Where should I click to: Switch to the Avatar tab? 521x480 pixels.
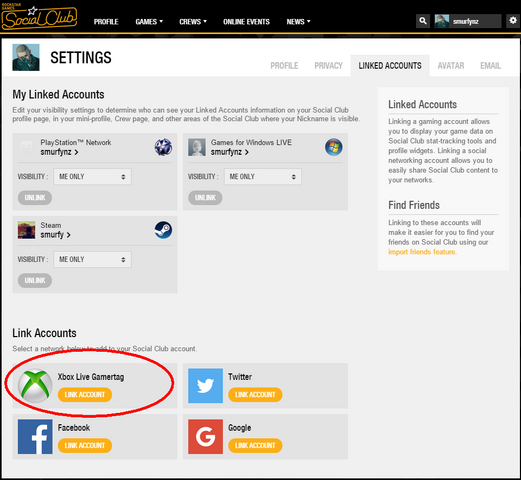pyautogui.click(x=451, y=66)
